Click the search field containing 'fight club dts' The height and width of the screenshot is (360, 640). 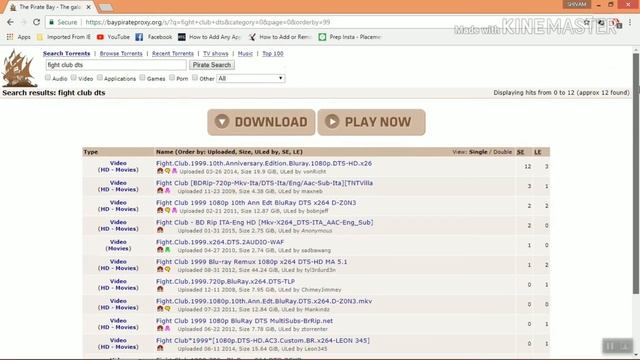click(x=116, y=65)
